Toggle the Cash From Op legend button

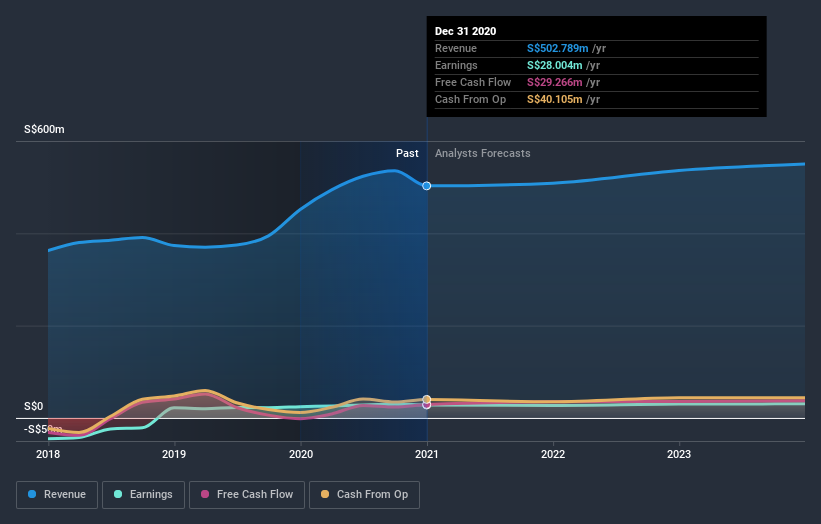[x=364, y=495]
